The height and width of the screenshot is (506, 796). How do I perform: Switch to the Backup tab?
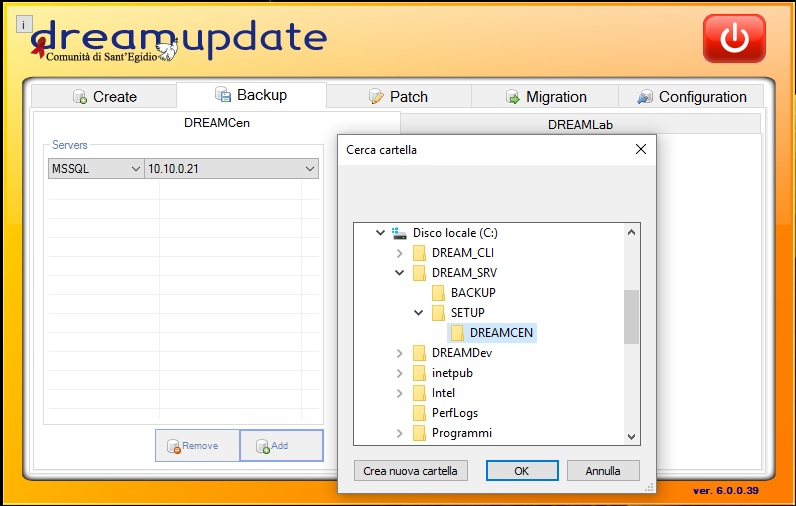click(251, 95)
